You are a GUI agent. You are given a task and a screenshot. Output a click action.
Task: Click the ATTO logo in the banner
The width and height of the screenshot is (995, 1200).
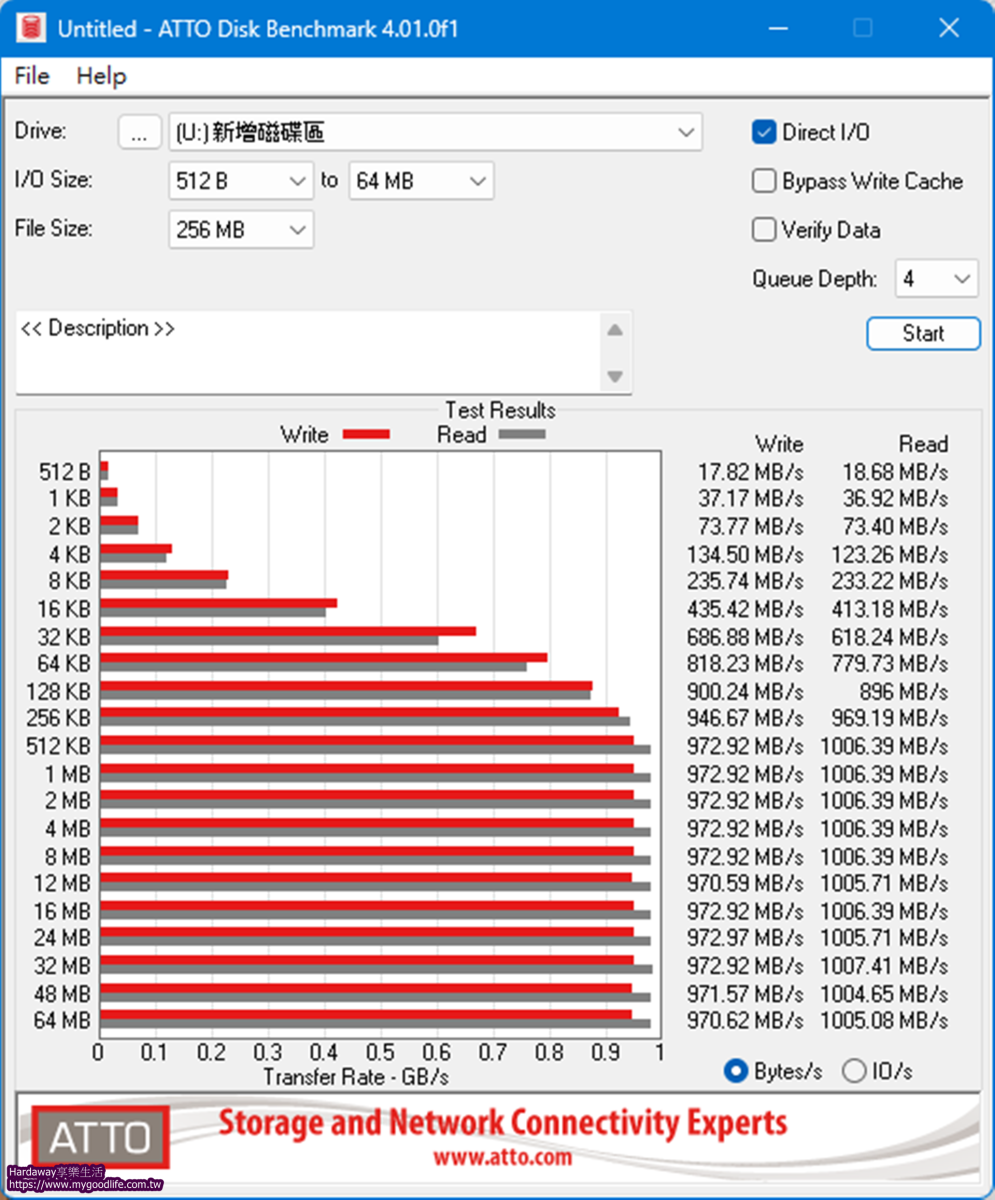pos(100,1137)
